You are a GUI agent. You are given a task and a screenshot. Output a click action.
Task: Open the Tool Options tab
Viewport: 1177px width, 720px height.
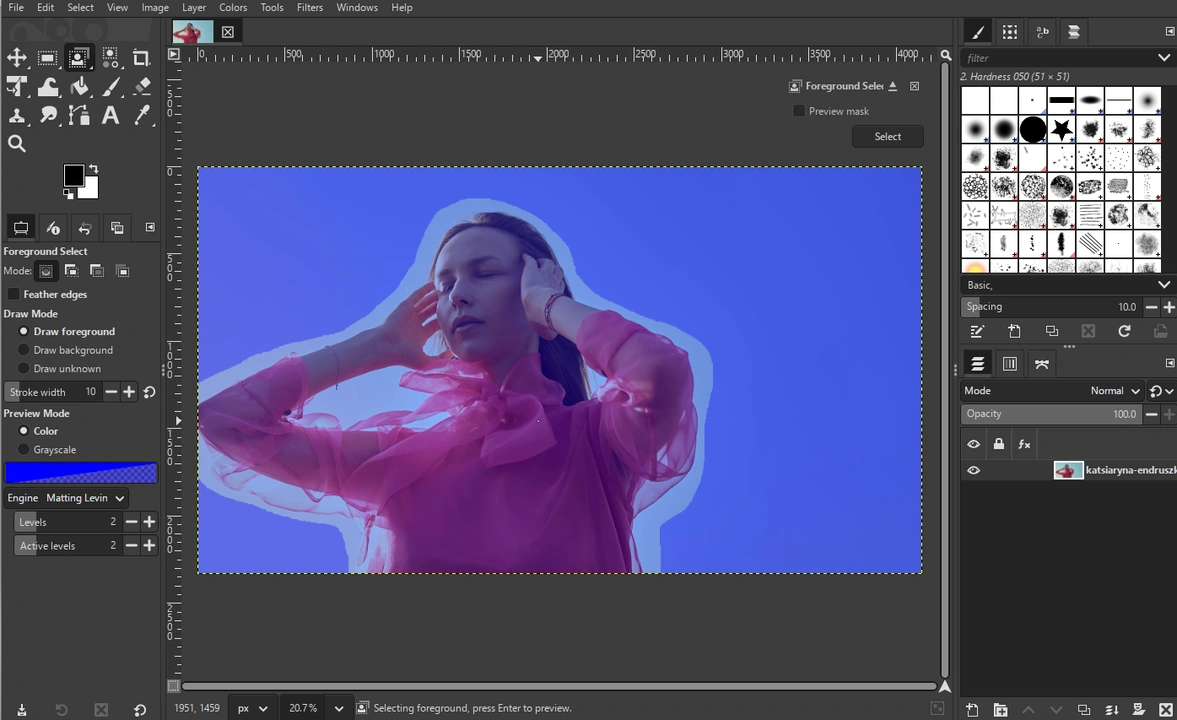[x=21, y=227]
